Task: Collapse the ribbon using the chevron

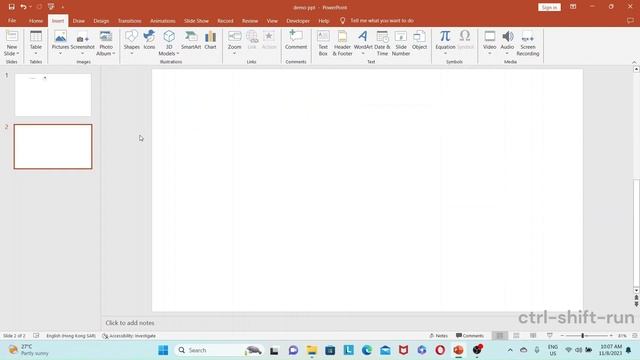Action: (x=634, y=62)
